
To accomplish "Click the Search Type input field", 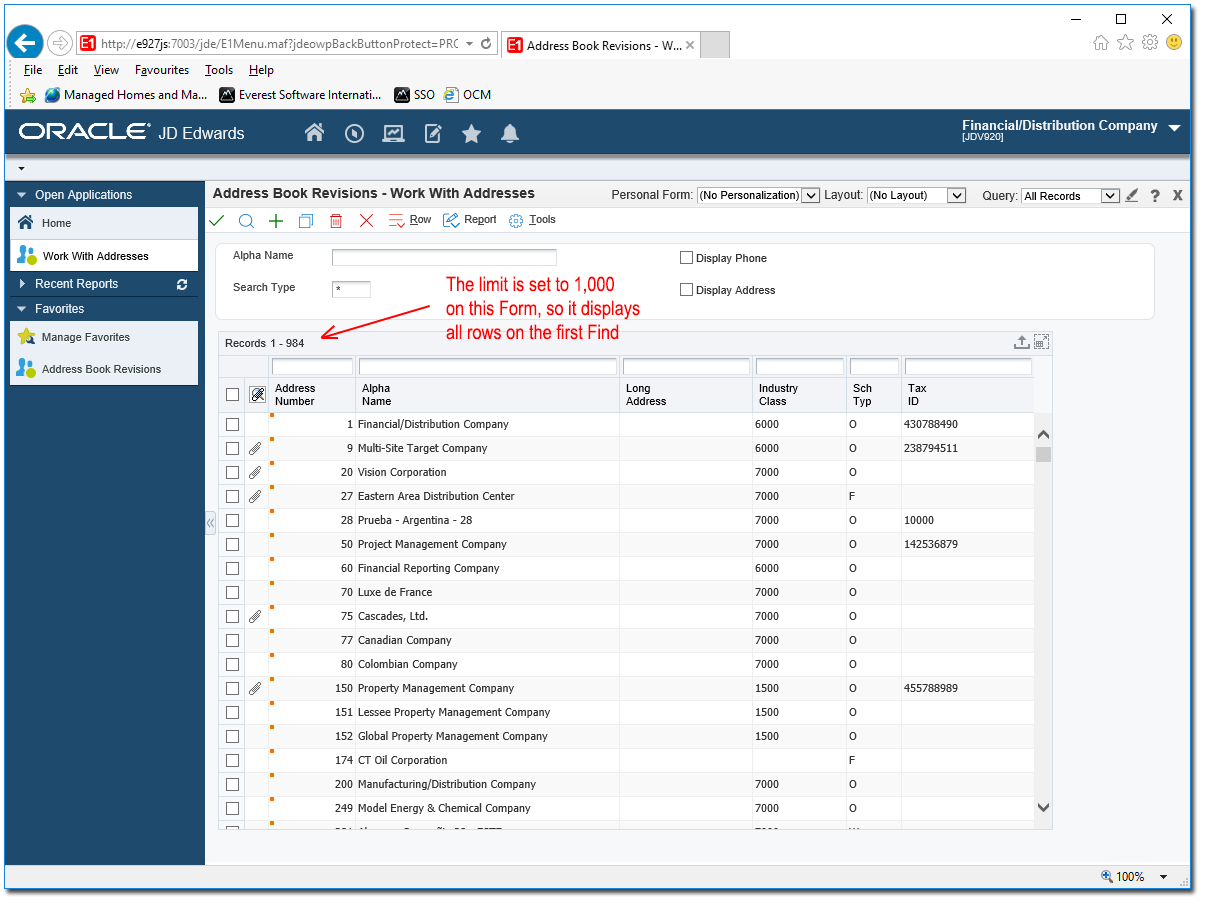I will [x=351, y=289].
